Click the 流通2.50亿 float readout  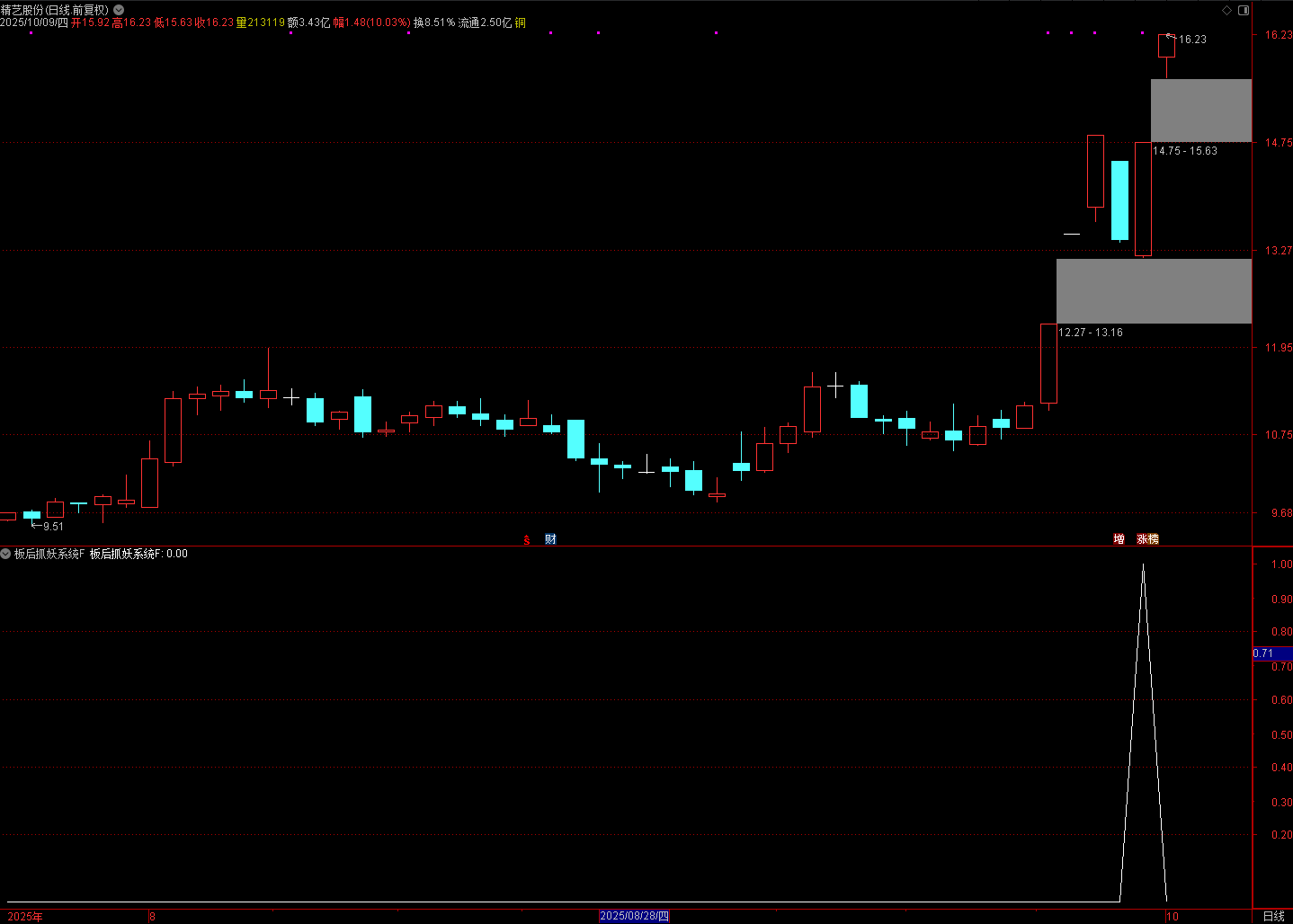[x=485, y=22]
